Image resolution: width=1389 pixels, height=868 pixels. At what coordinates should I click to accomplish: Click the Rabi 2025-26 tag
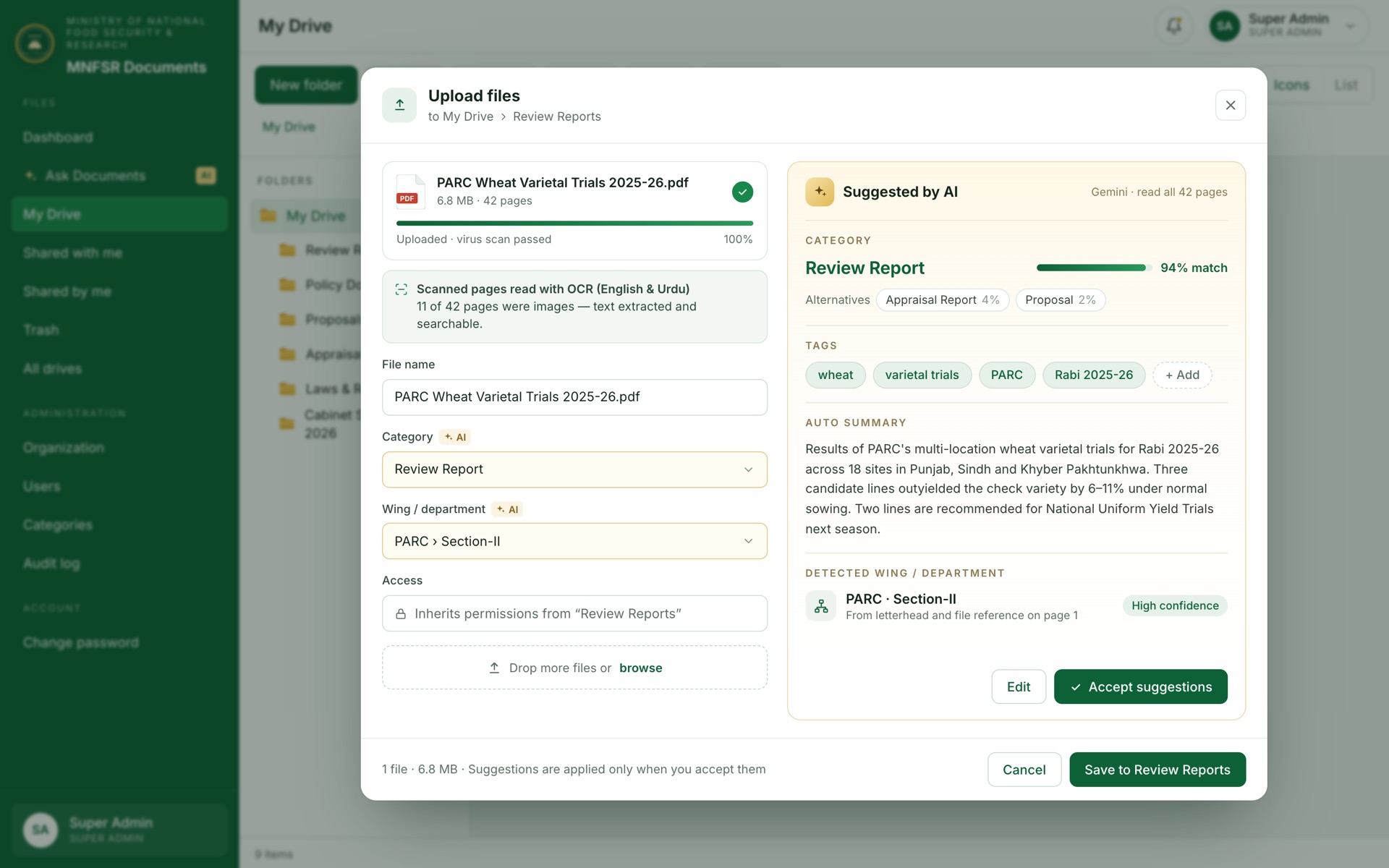[1094, 375]
